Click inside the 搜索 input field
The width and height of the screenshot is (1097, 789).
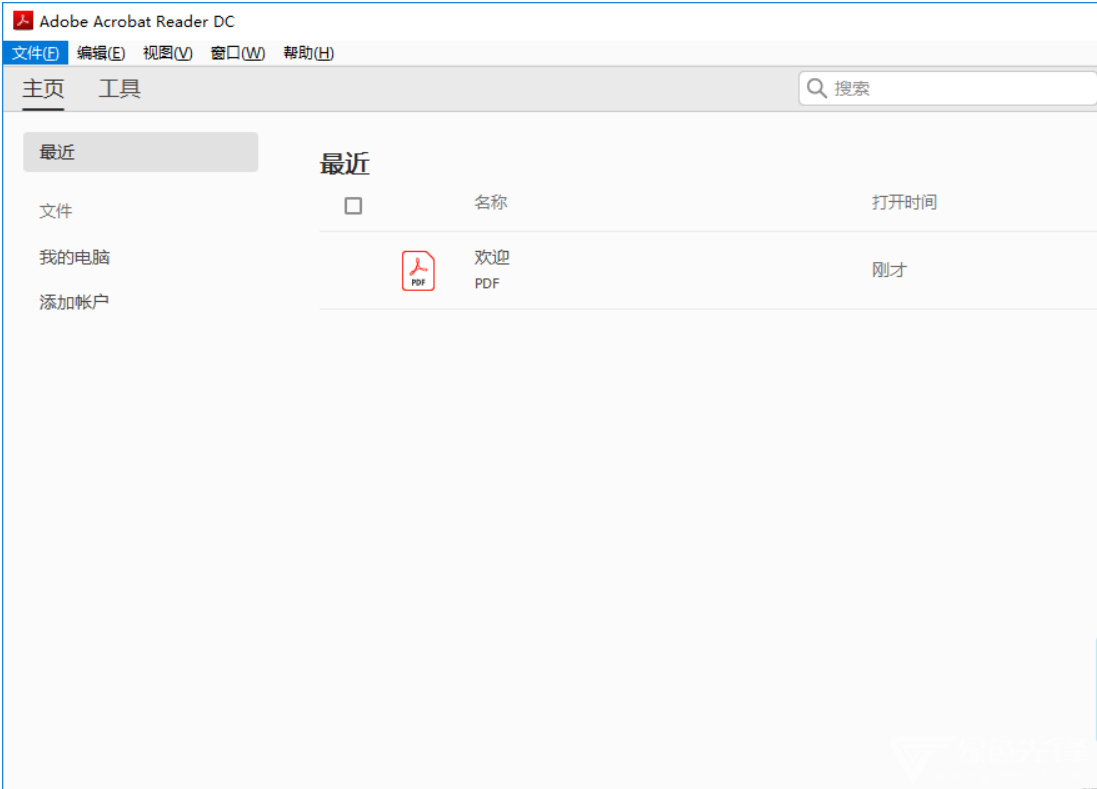(x=947, y=88)
